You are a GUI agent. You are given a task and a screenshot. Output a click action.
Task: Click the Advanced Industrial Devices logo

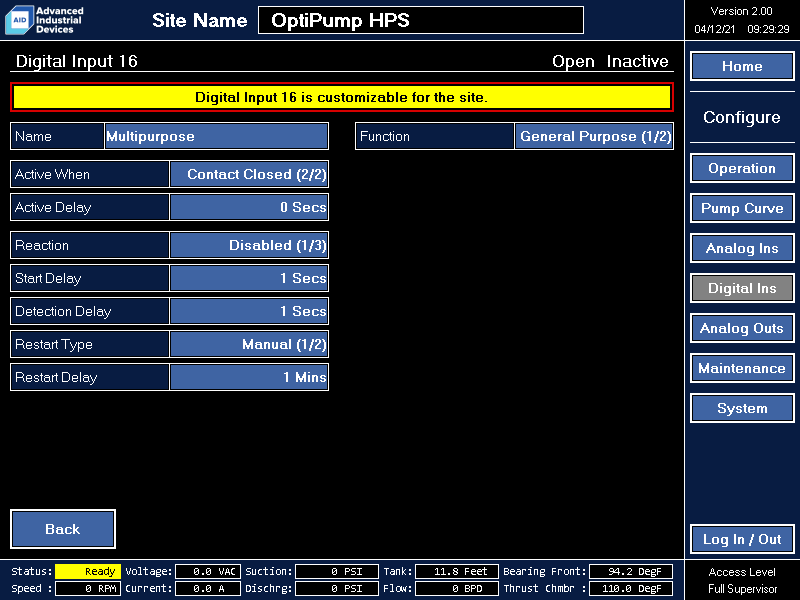tap(44, 20)
